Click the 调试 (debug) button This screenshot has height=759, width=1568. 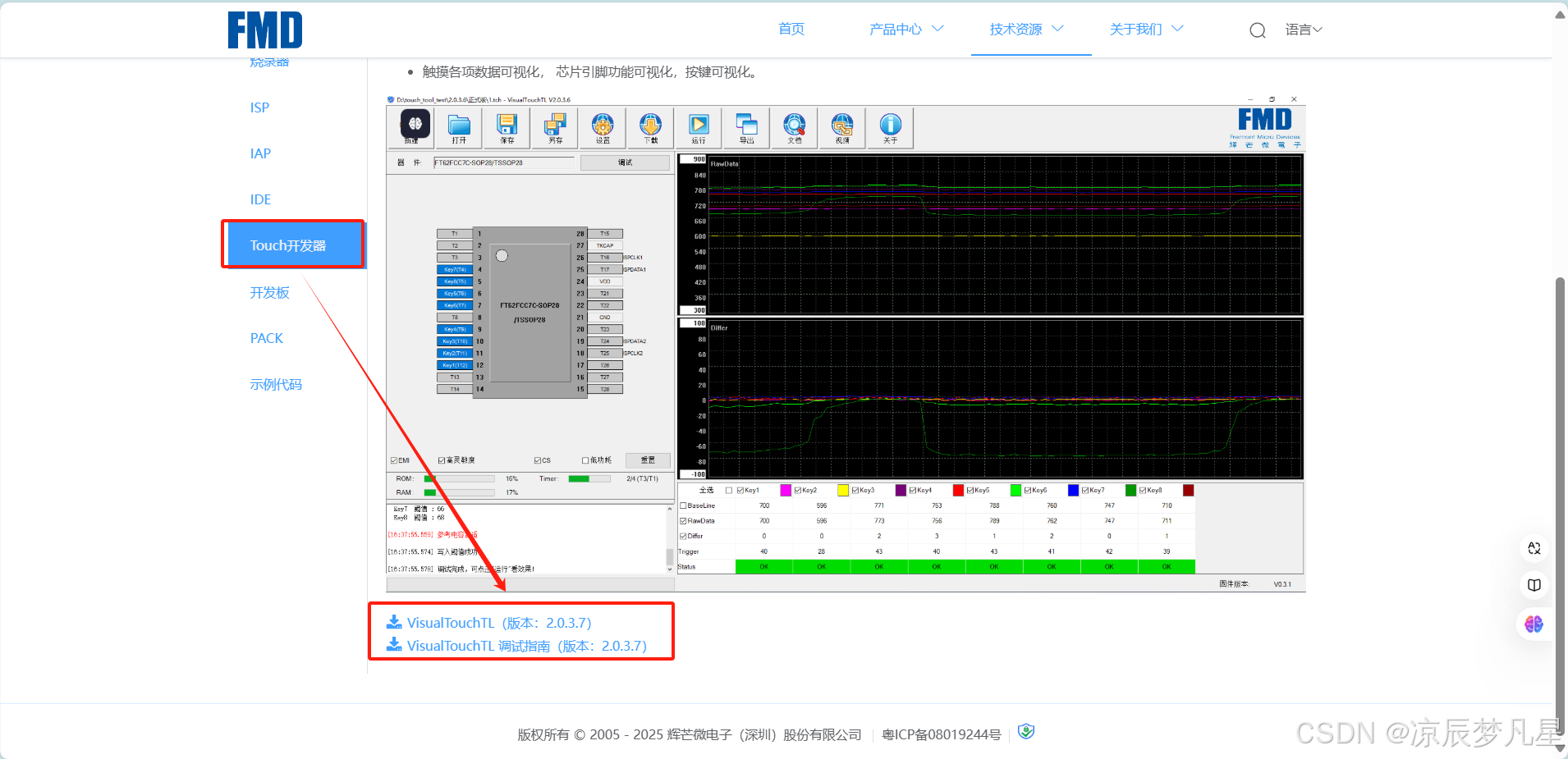tap(625, 162)
